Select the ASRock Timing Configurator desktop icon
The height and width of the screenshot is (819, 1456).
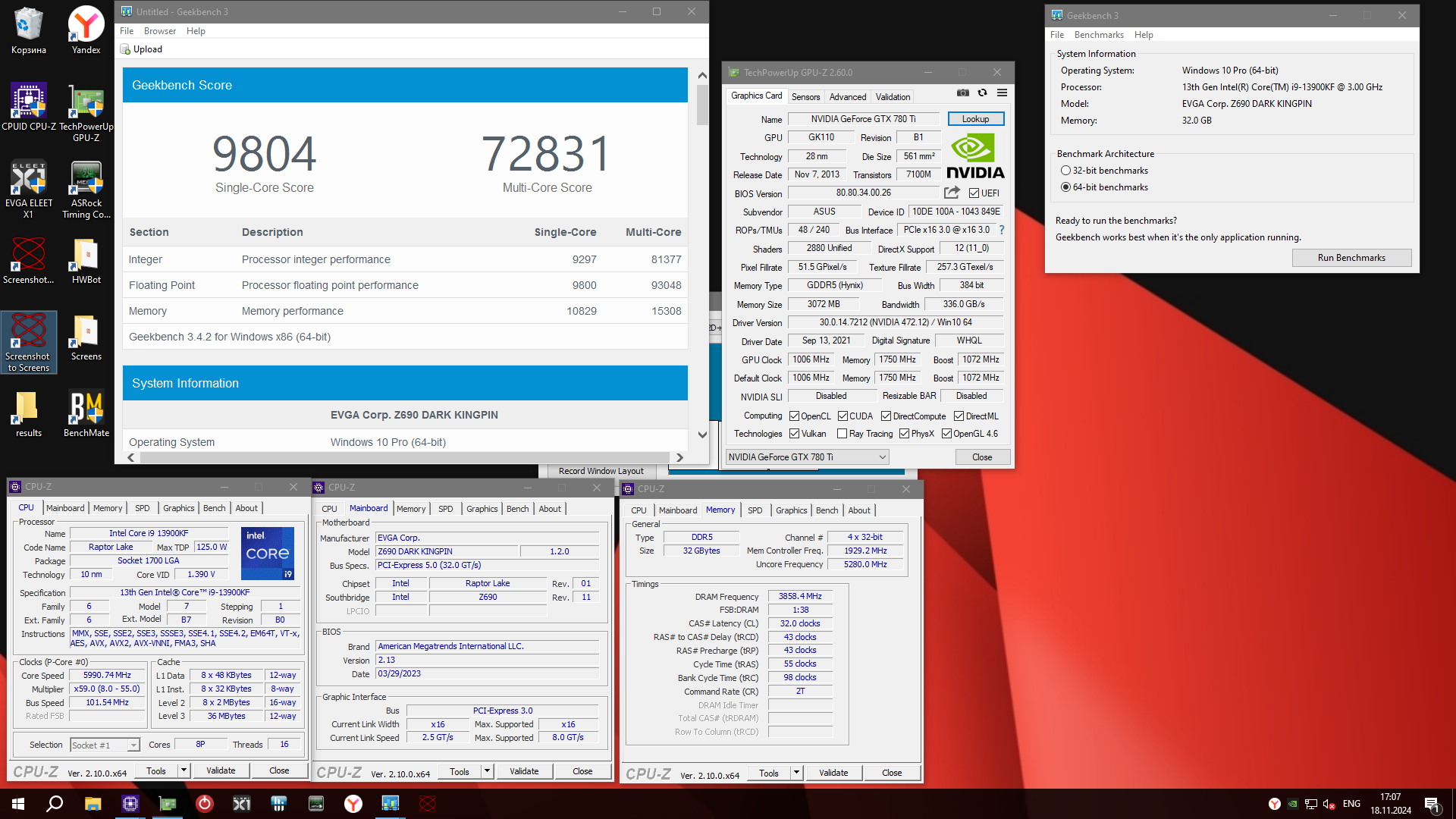point(86,189)
